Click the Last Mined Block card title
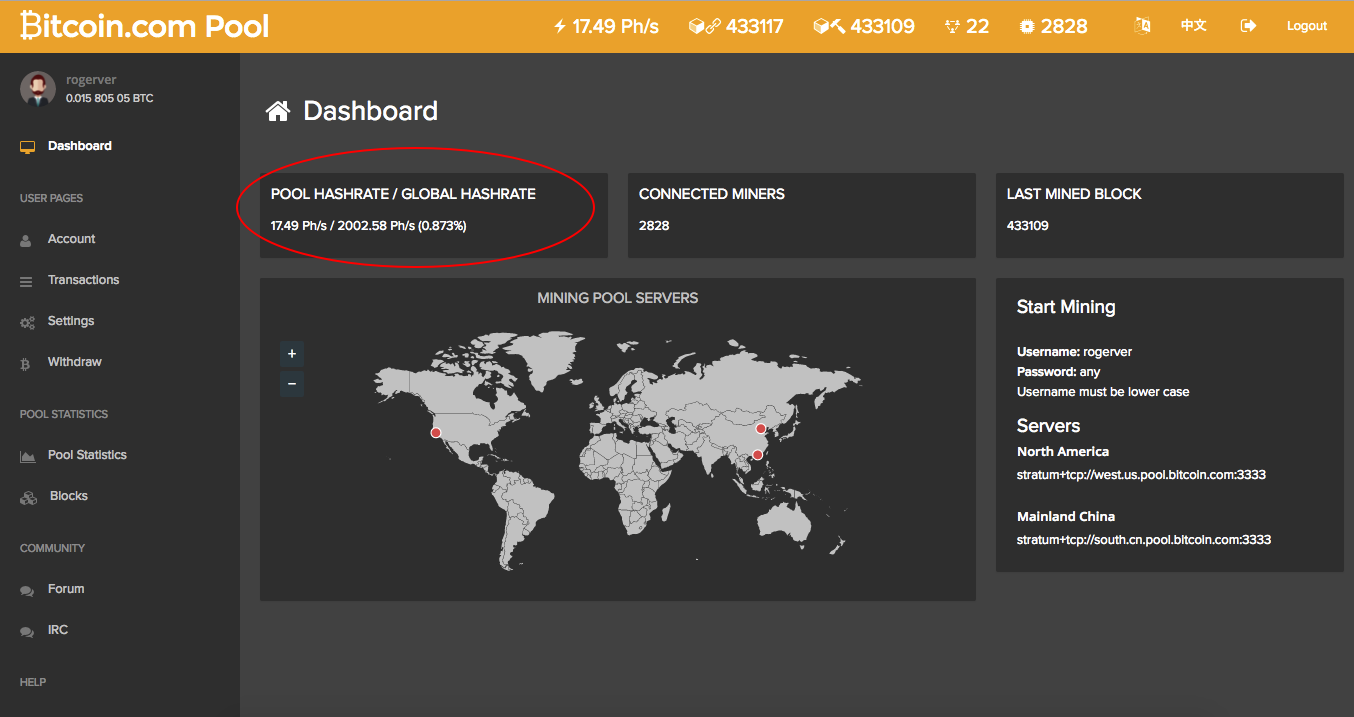 (1074, 194)
